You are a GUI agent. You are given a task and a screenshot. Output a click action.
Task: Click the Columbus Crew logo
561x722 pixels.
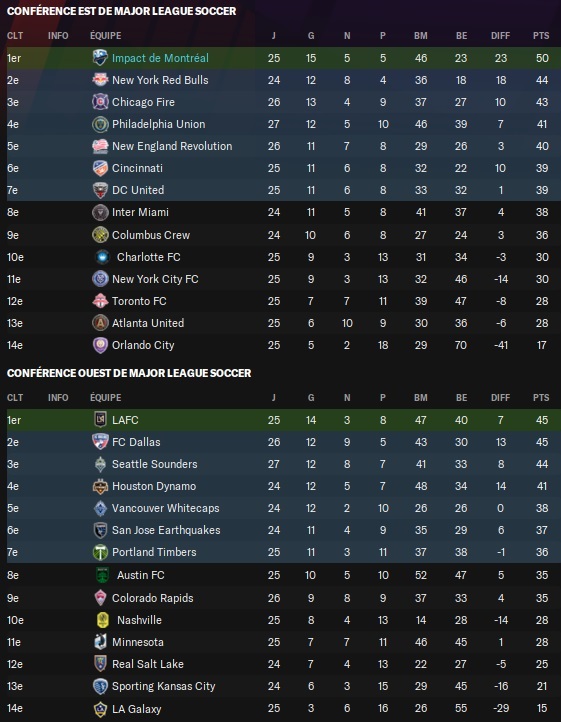click(100, 235)
